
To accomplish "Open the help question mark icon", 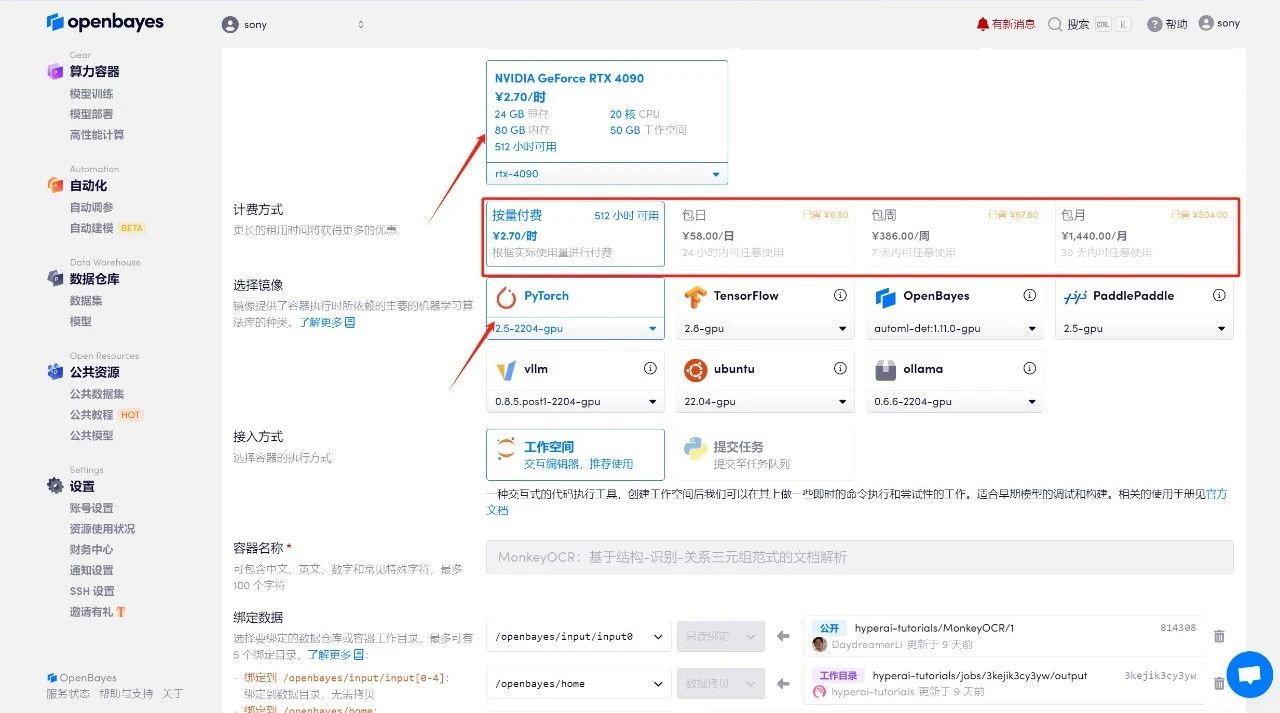I will 1154,24.
